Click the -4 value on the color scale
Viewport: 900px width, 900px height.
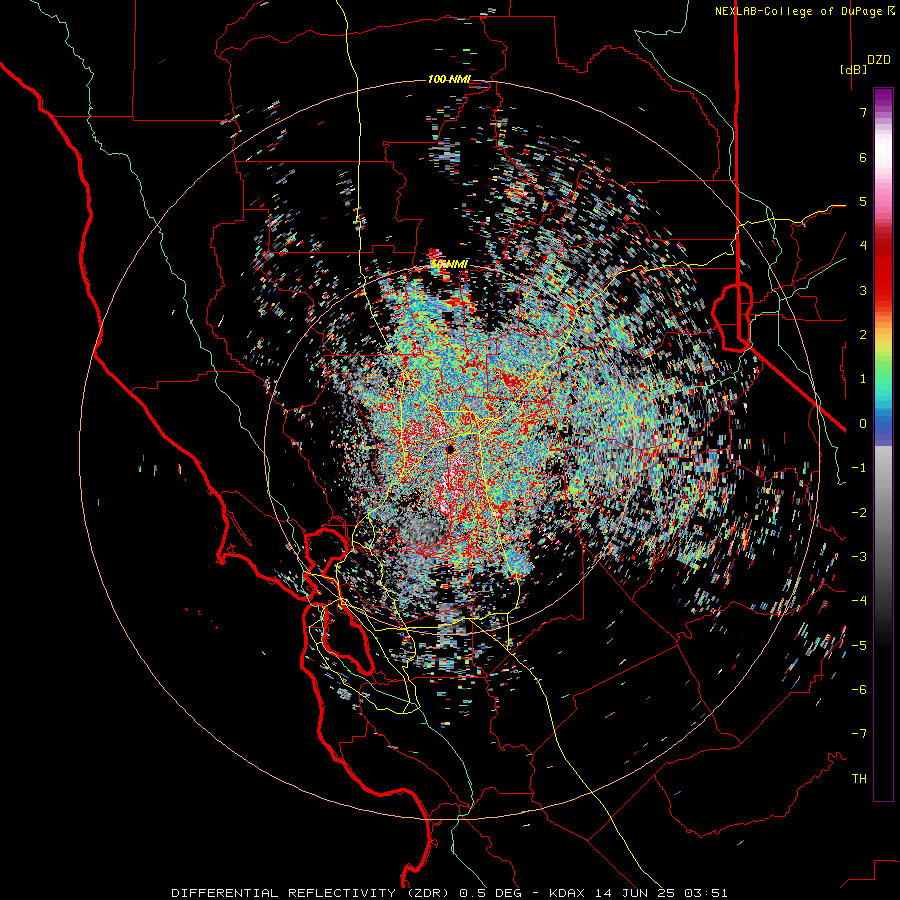[859, 601]
